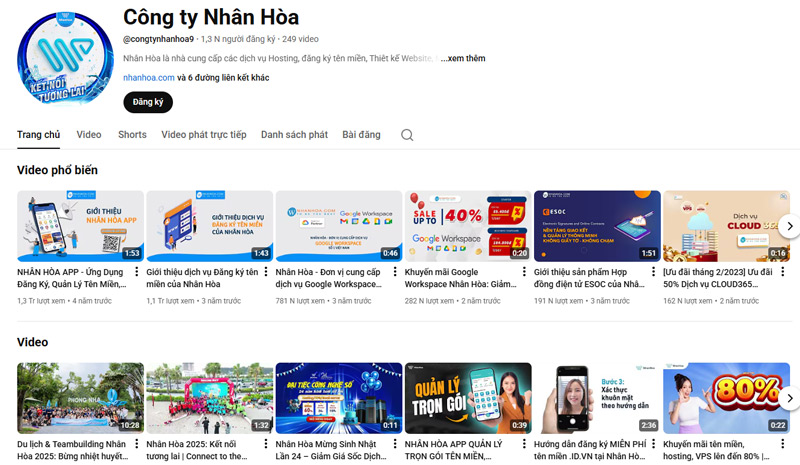Open the Teambuilding Phong Nha 2025 thumbnail
This screenshot has height=465, width=800.
click(80, 398)
